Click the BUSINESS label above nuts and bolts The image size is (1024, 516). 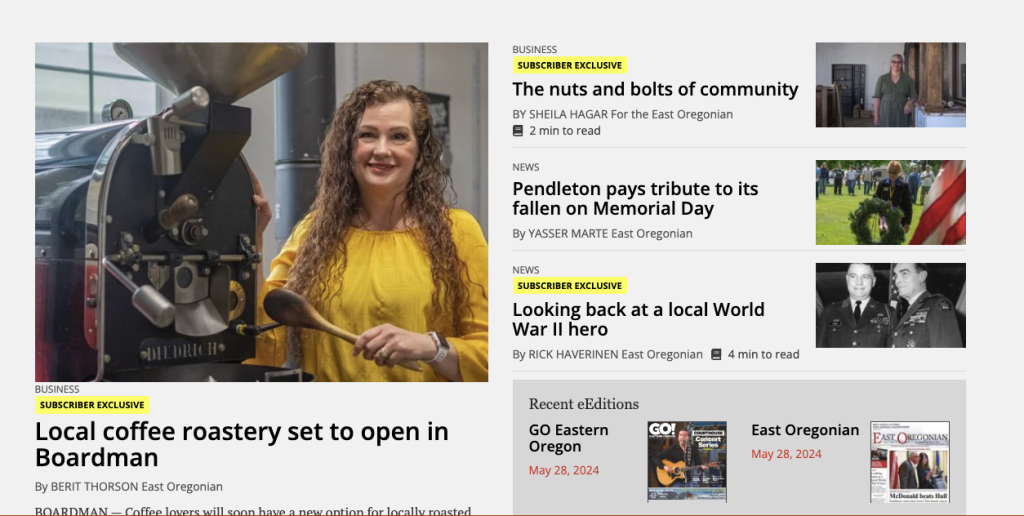tap(534, 50)
